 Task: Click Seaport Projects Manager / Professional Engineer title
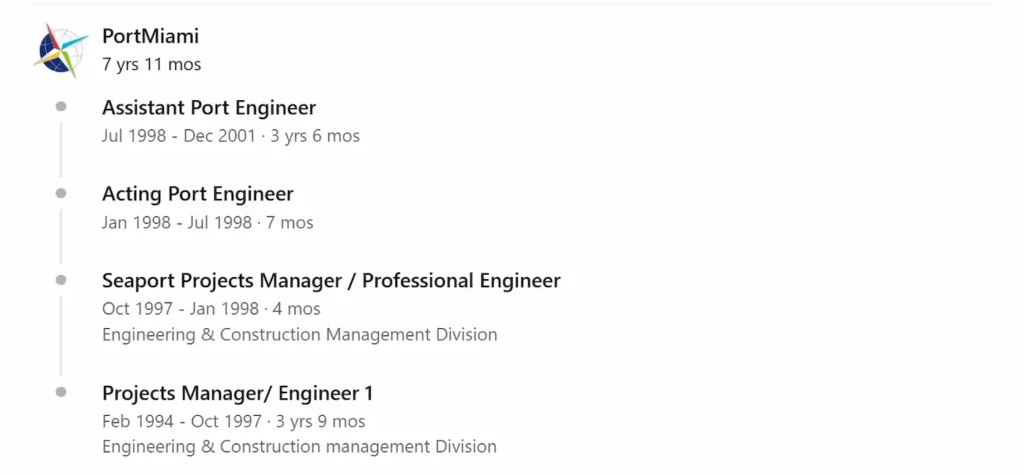331,281
